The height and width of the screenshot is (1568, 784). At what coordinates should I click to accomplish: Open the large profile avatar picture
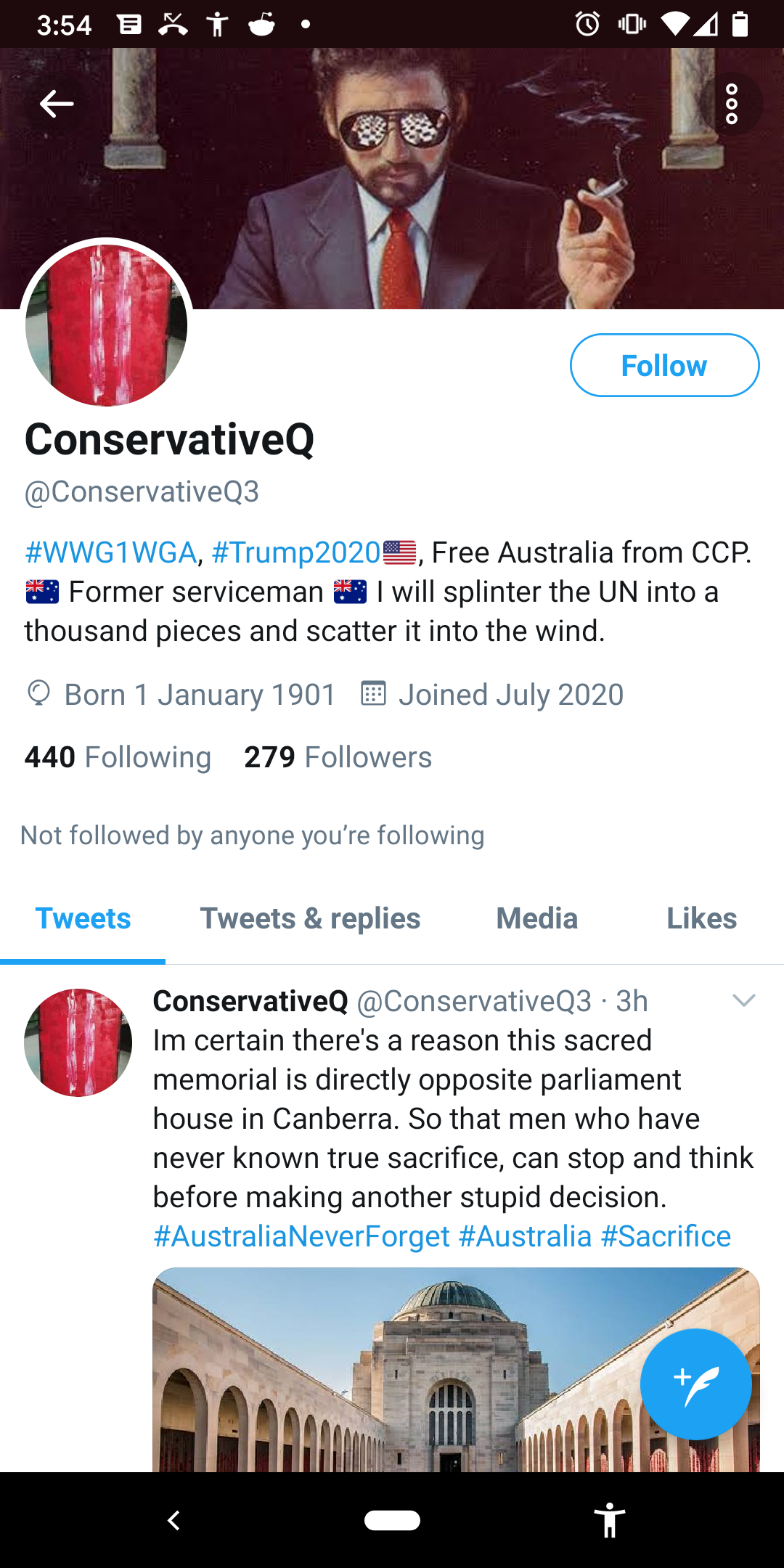(x=106, y=324)
